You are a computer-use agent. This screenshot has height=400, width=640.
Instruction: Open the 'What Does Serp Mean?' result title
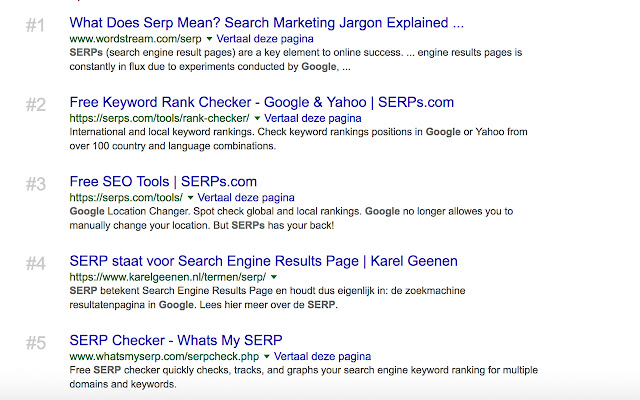[x=266, y=21]
